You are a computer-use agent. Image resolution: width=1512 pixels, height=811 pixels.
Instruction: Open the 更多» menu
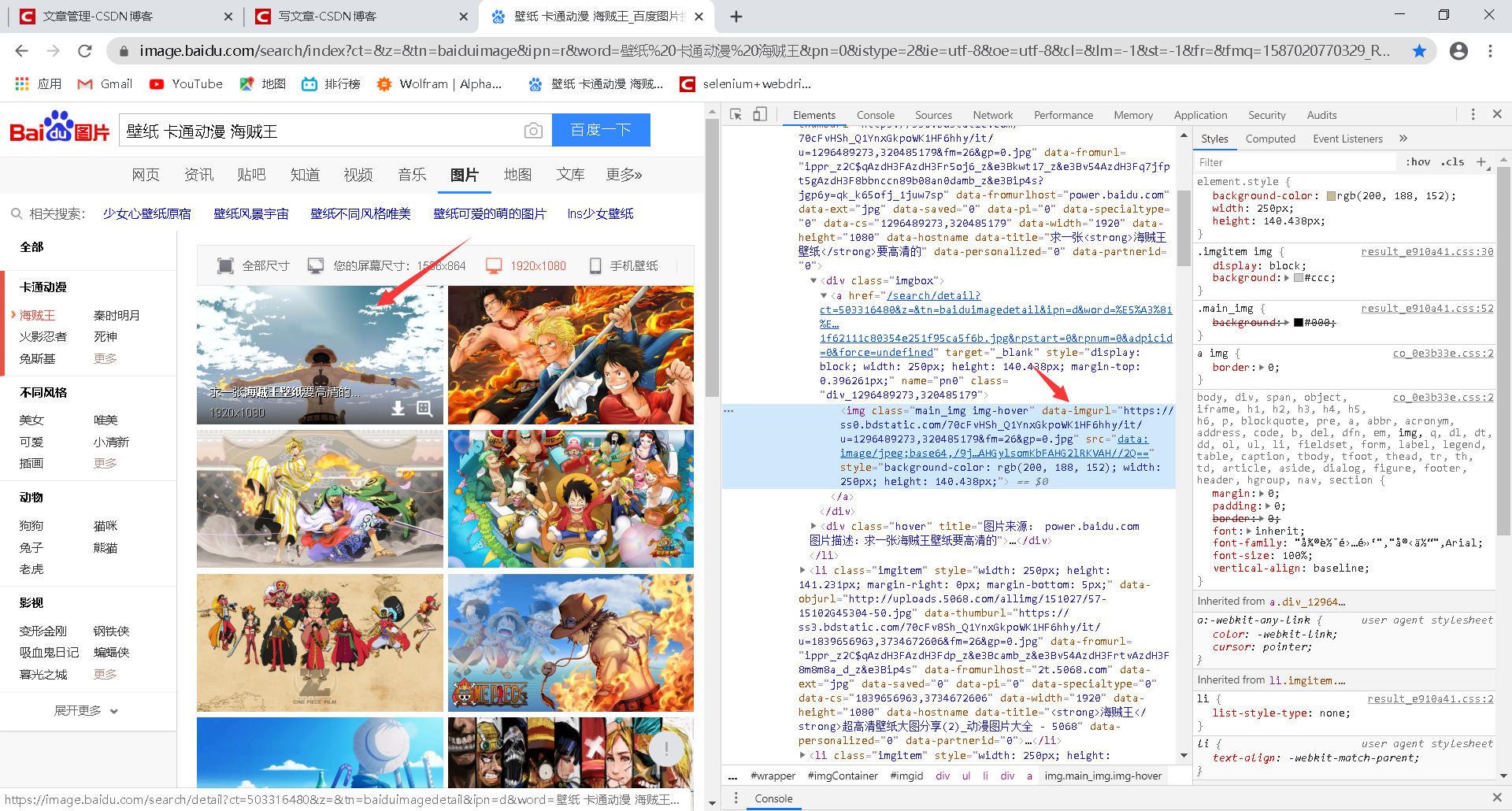point(624,175)
